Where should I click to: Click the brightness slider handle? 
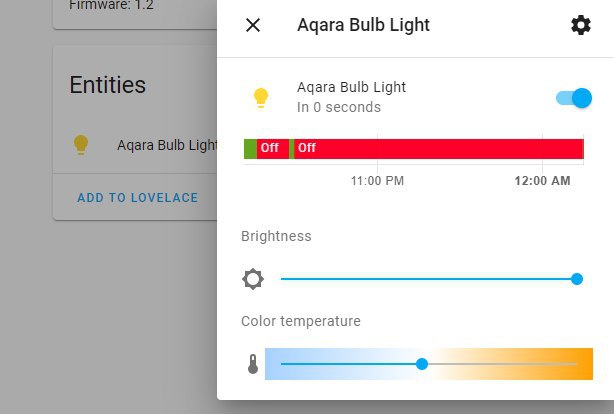[x=576, y=279]
